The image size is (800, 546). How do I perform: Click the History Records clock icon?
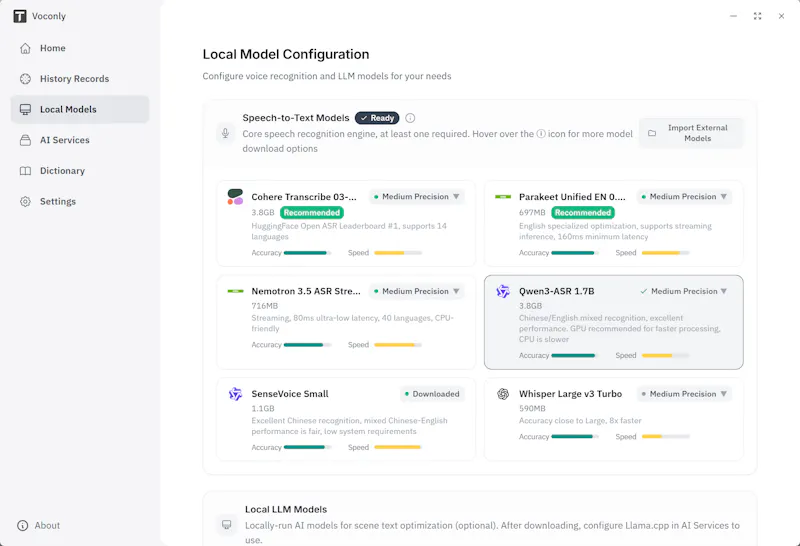pos(25,79)
